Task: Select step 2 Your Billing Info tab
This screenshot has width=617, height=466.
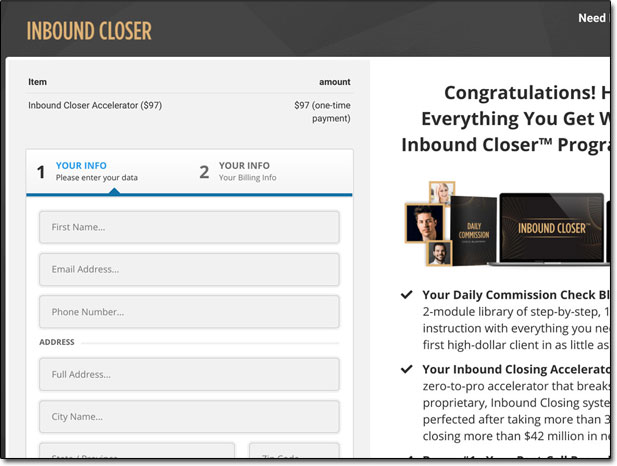Action: coord(238,172)
